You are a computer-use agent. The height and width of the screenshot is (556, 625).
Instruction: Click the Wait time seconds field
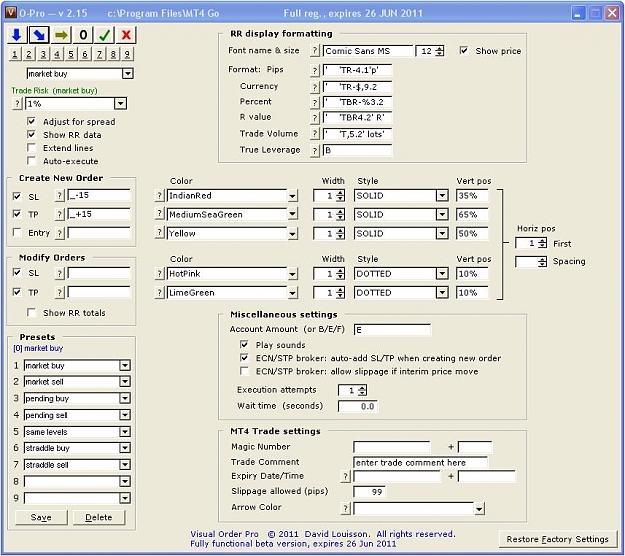358,407
